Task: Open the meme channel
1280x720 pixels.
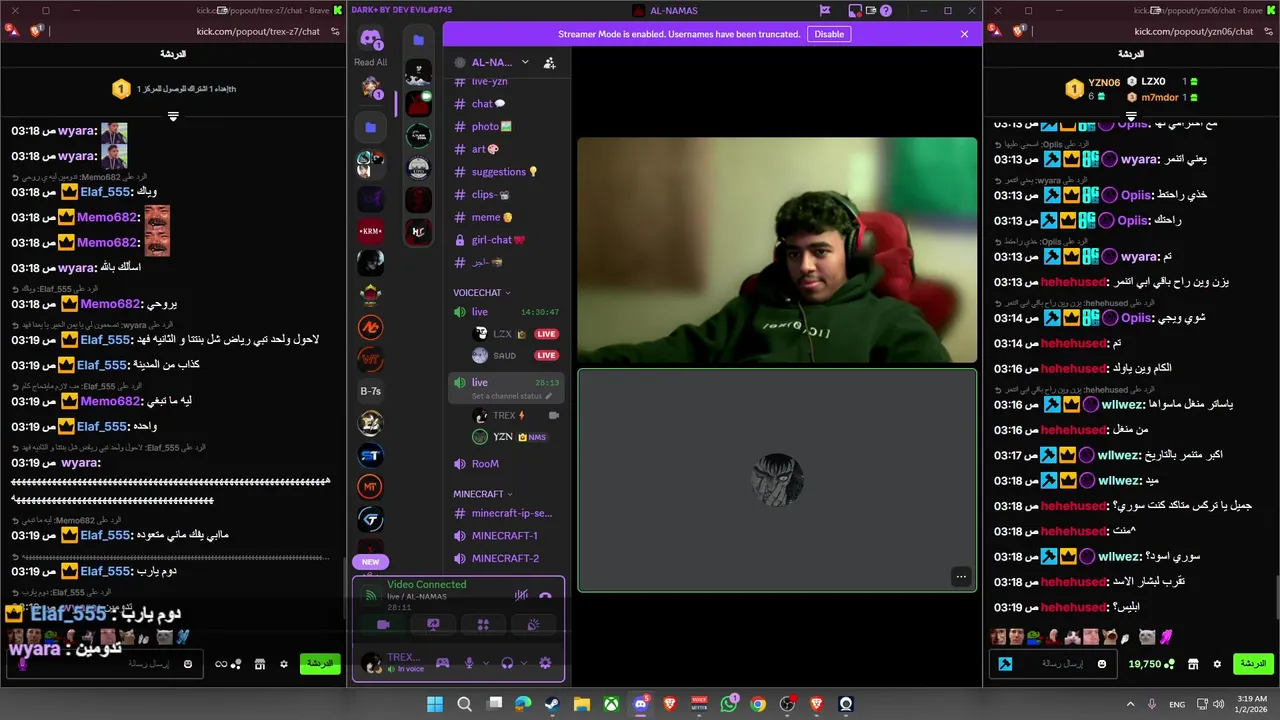Action: [x=506, y=217]
